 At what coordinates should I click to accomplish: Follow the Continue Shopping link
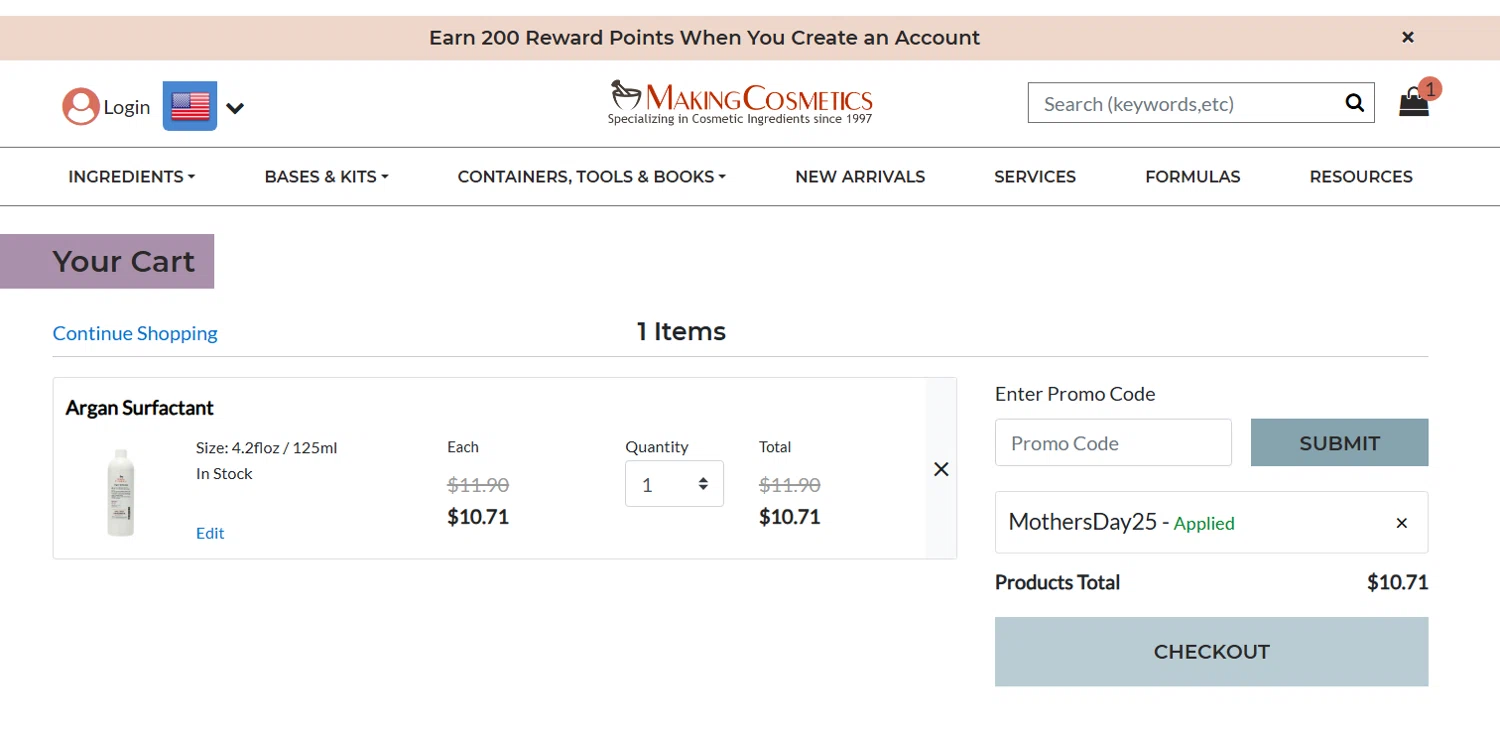click(135, 333)
